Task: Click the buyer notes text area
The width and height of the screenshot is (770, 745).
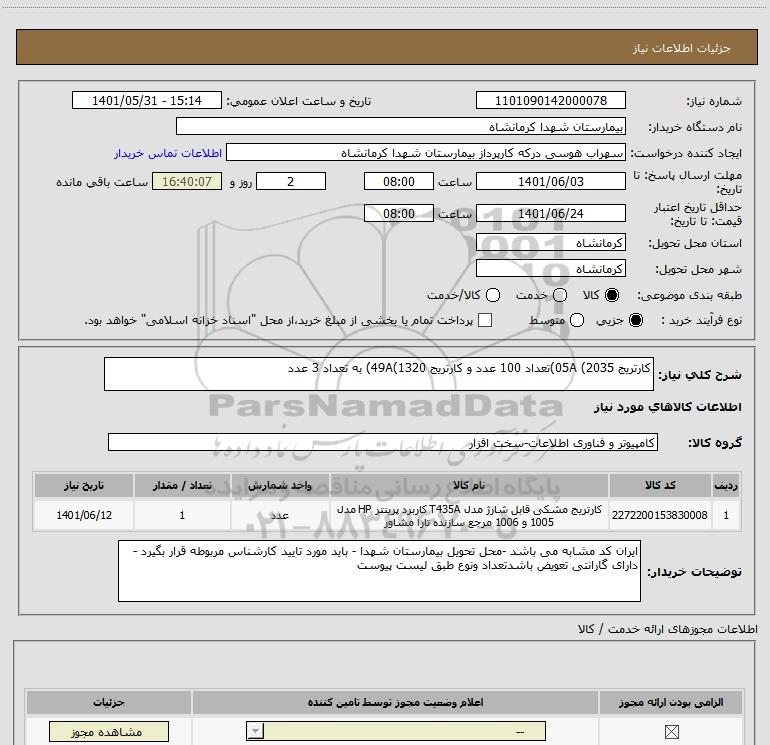Action: 379,571
